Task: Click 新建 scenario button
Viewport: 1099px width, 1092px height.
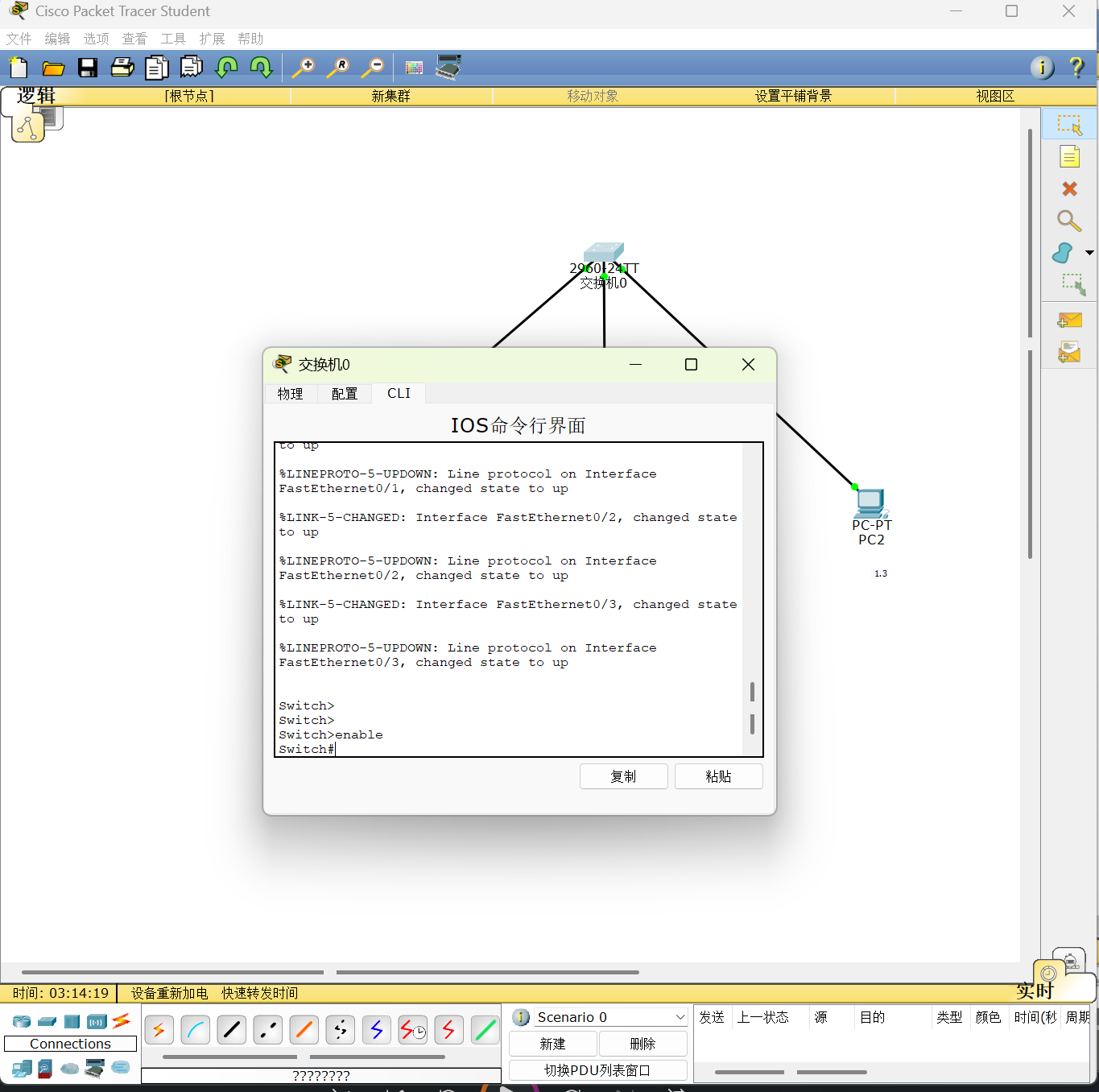Action: coord(553,1044)
